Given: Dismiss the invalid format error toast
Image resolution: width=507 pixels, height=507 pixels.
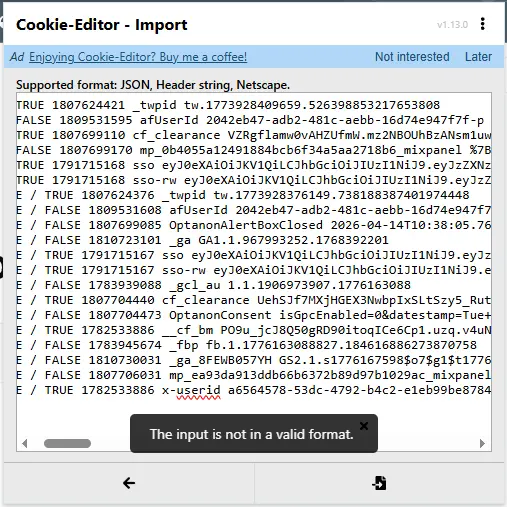Looking at the screenshot, I should 364,426.
